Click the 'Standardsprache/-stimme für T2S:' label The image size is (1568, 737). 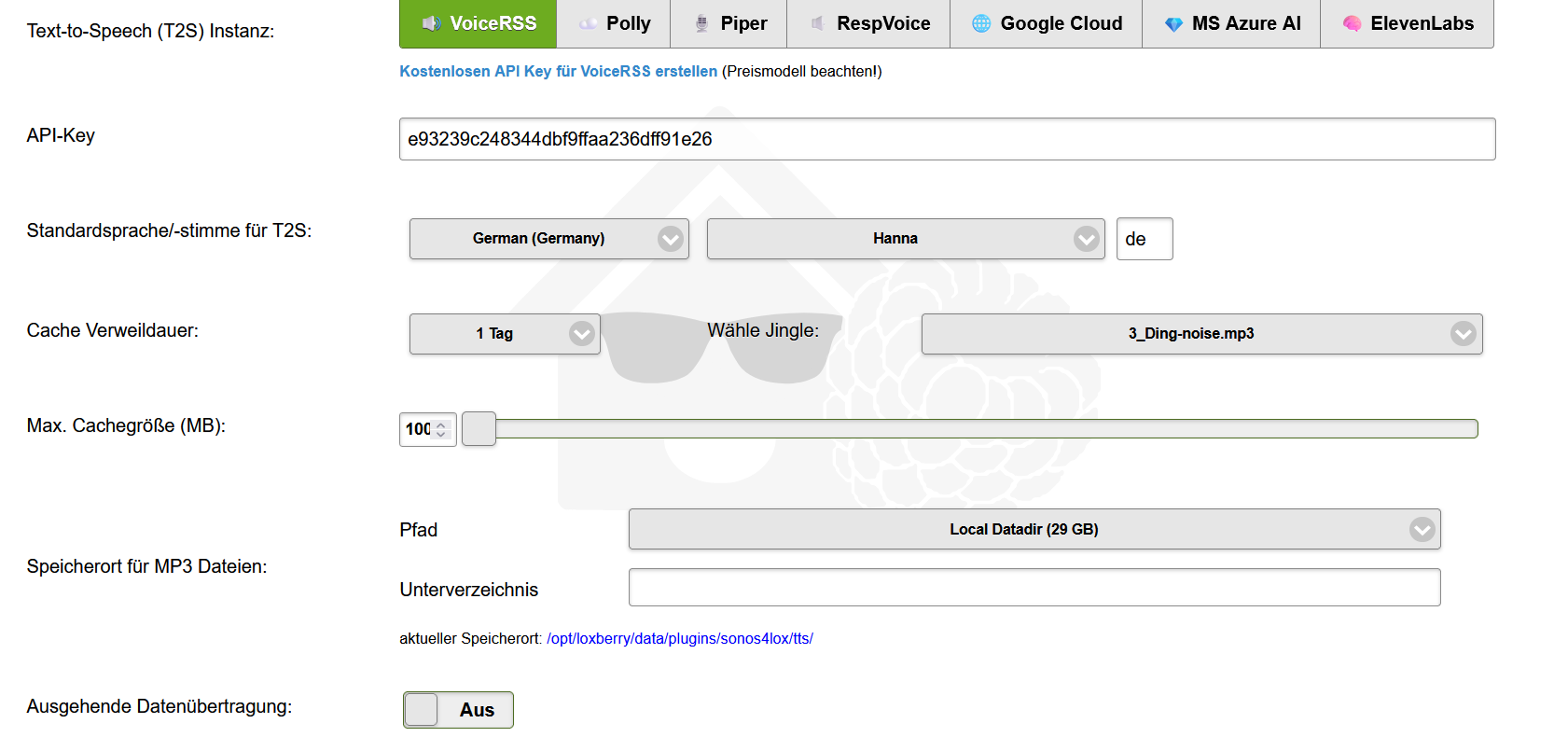click(x=169, y=230)
